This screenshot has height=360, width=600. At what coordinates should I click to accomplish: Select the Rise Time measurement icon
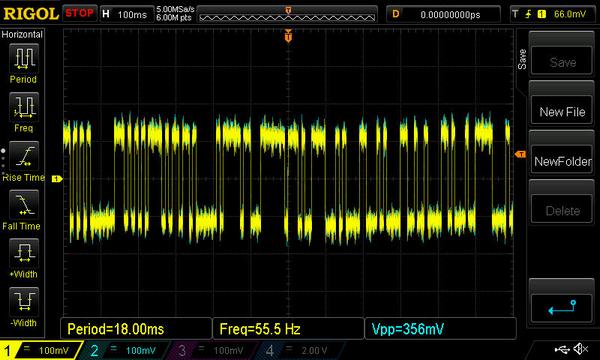[24, 156]
